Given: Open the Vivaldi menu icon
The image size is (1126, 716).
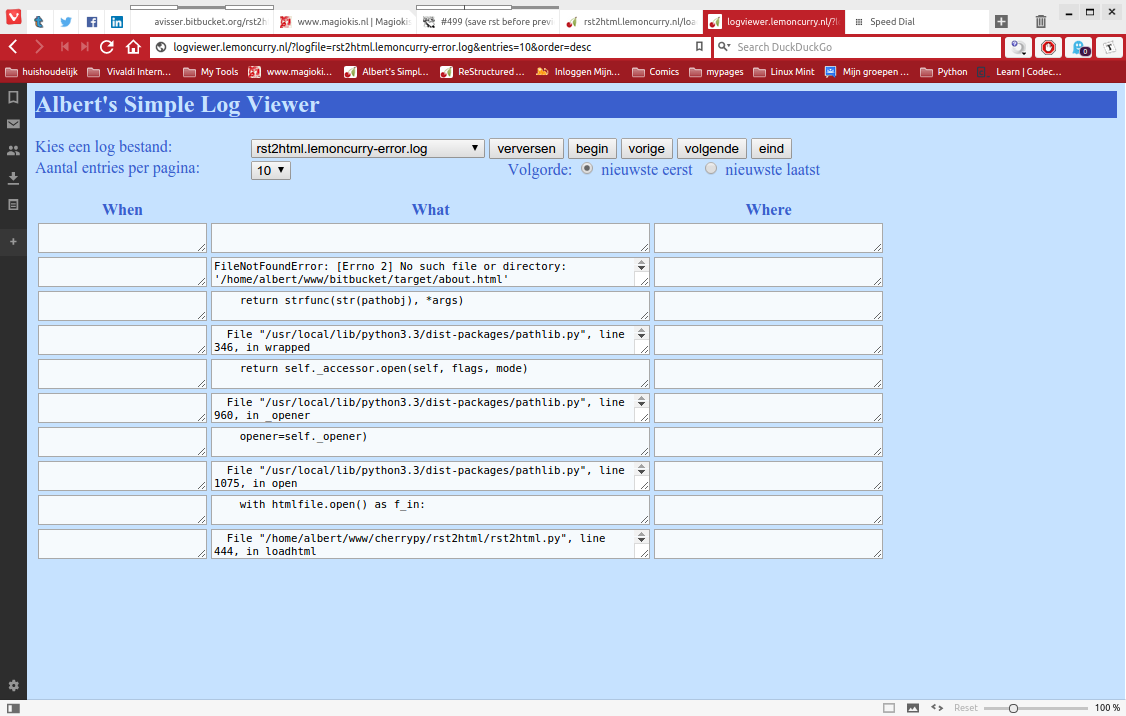Looking at the screenshot, I should point(14,16).
